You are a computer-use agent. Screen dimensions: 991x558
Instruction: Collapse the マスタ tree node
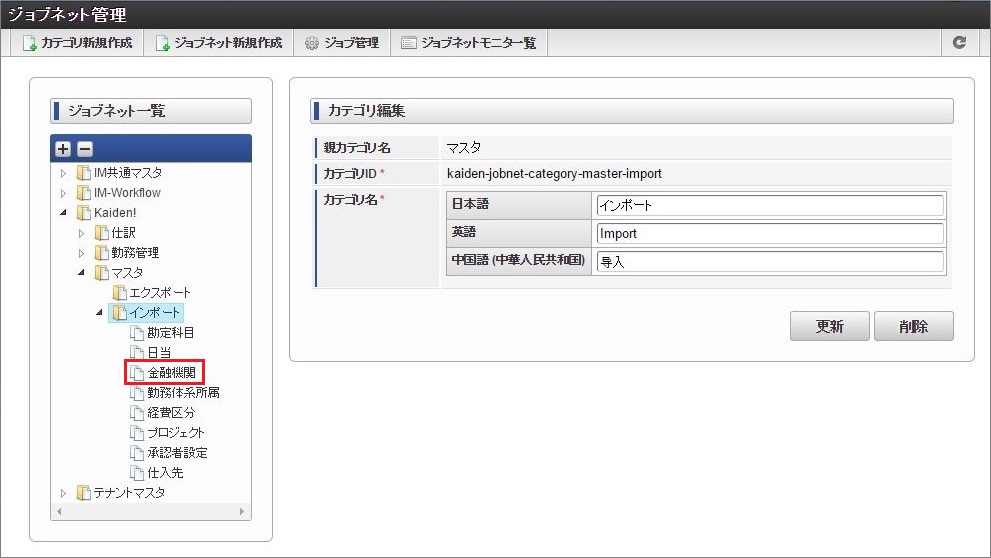(81, 272)
